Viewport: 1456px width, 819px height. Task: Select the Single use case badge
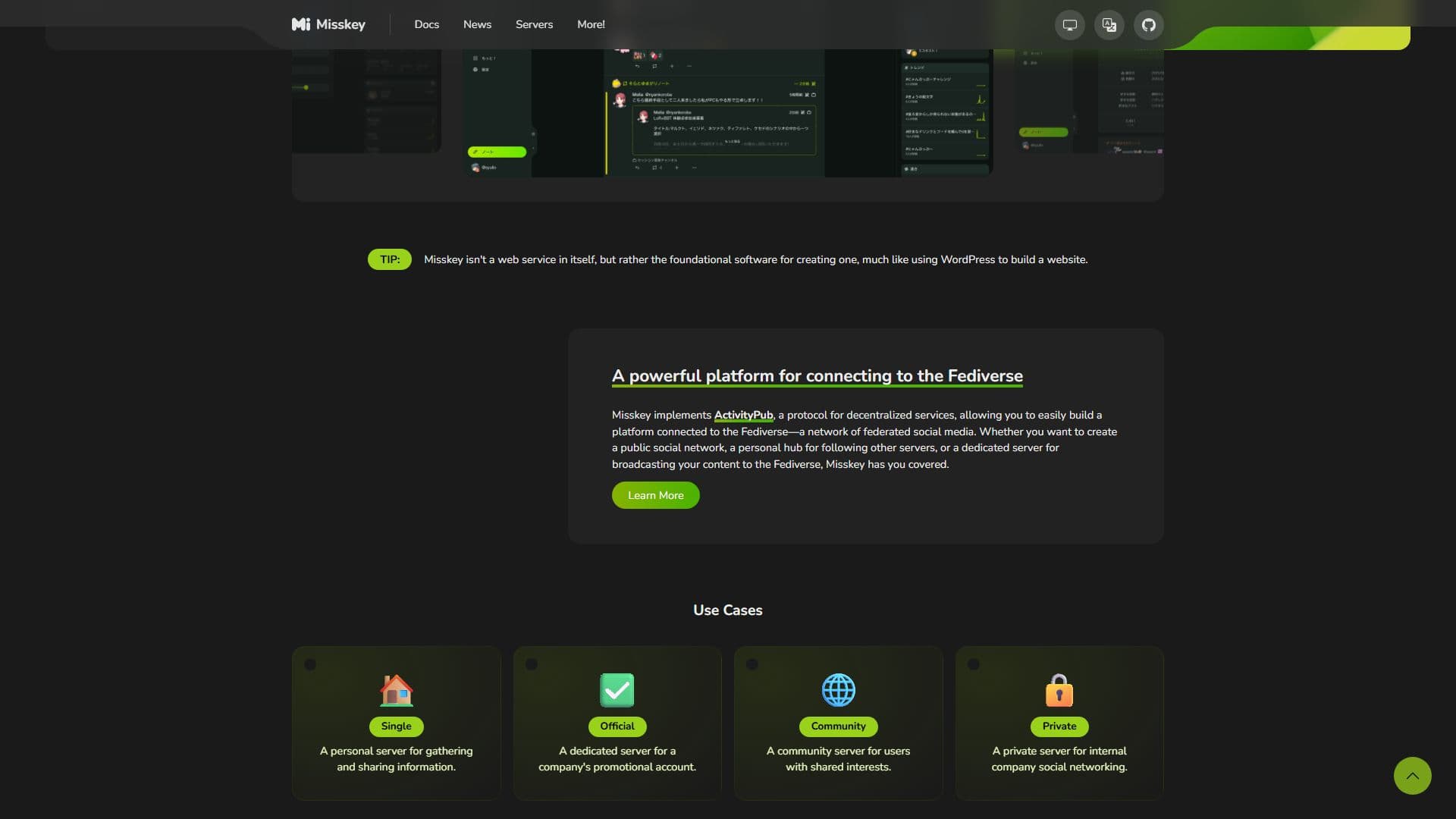point(396,726)
